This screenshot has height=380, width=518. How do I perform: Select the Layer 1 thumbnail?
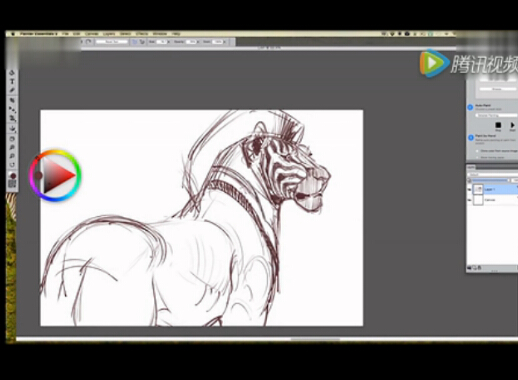point(478,189)
